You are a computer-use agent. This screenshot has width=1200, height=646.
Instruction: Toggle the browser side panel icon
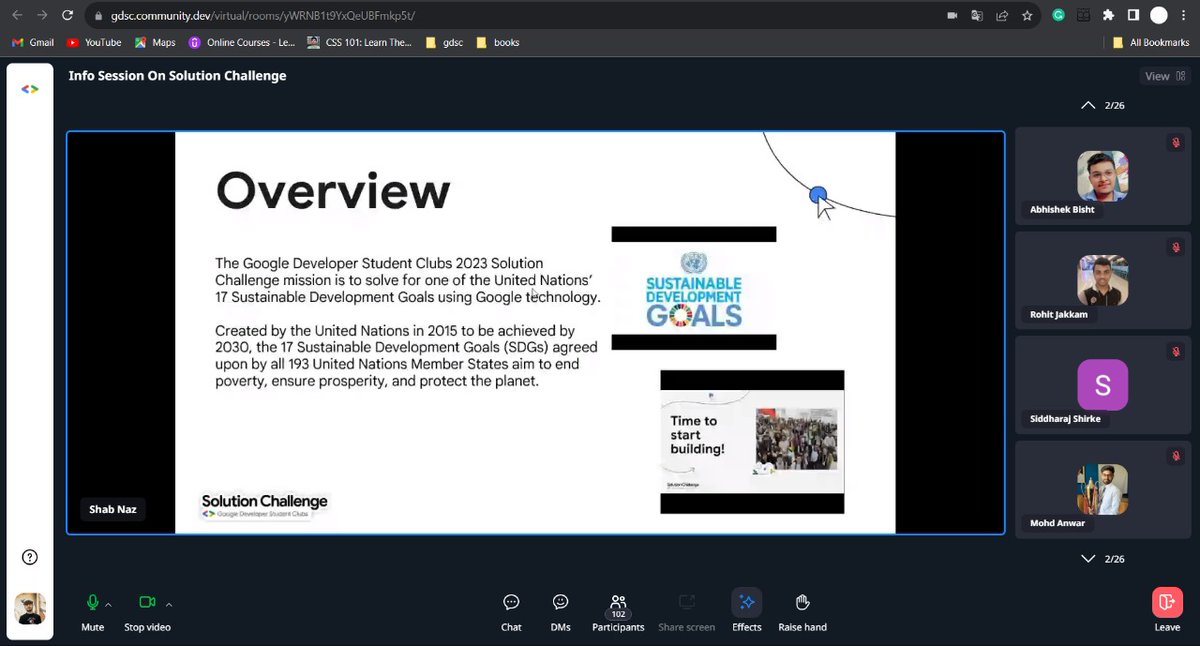[x=1133, y=15]
